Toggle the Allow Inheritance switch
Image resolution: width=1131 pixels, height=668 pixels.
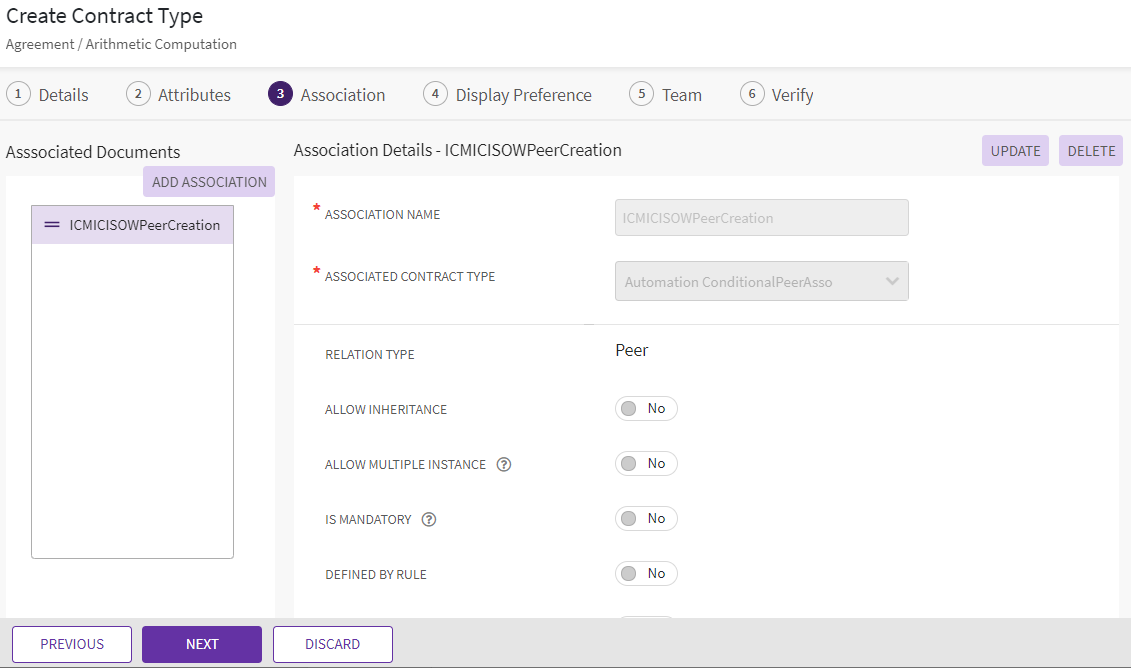point(646,408)
